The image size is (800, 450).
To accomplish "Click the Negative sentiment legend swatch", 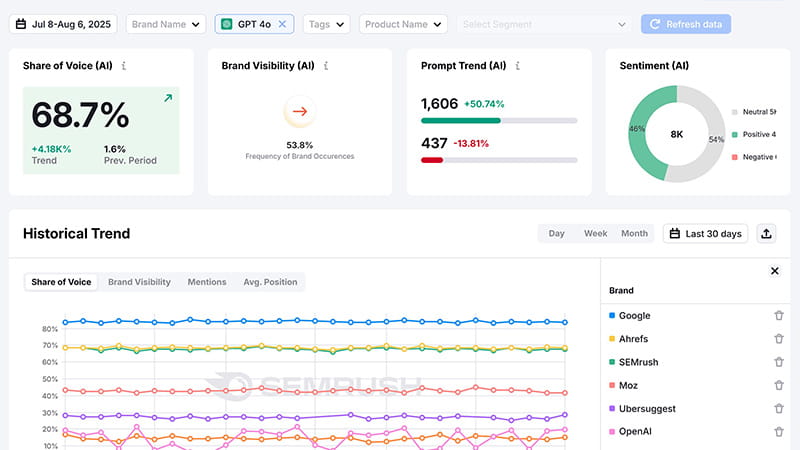I will click(735, 157).
